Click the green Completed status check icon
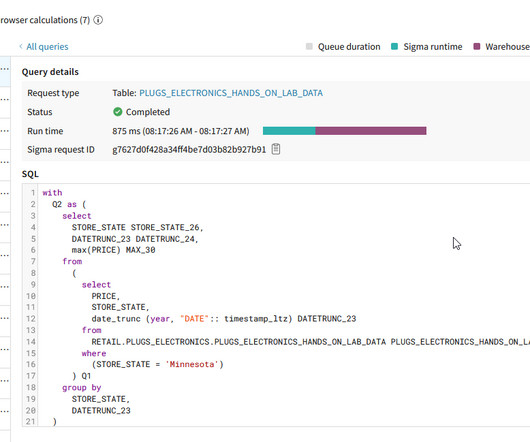Image resolution: width=530 pixels, height=442 pixels. tap(118, 112)
